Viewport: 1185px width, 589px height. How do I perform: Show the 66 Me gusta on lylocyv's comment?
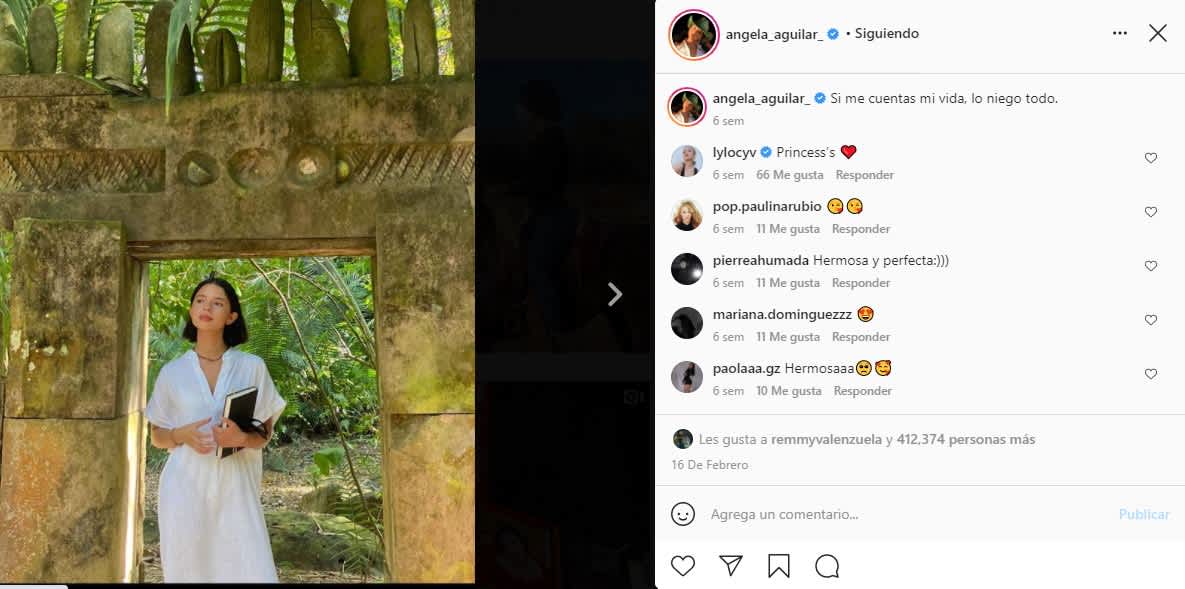click(789, 175)
